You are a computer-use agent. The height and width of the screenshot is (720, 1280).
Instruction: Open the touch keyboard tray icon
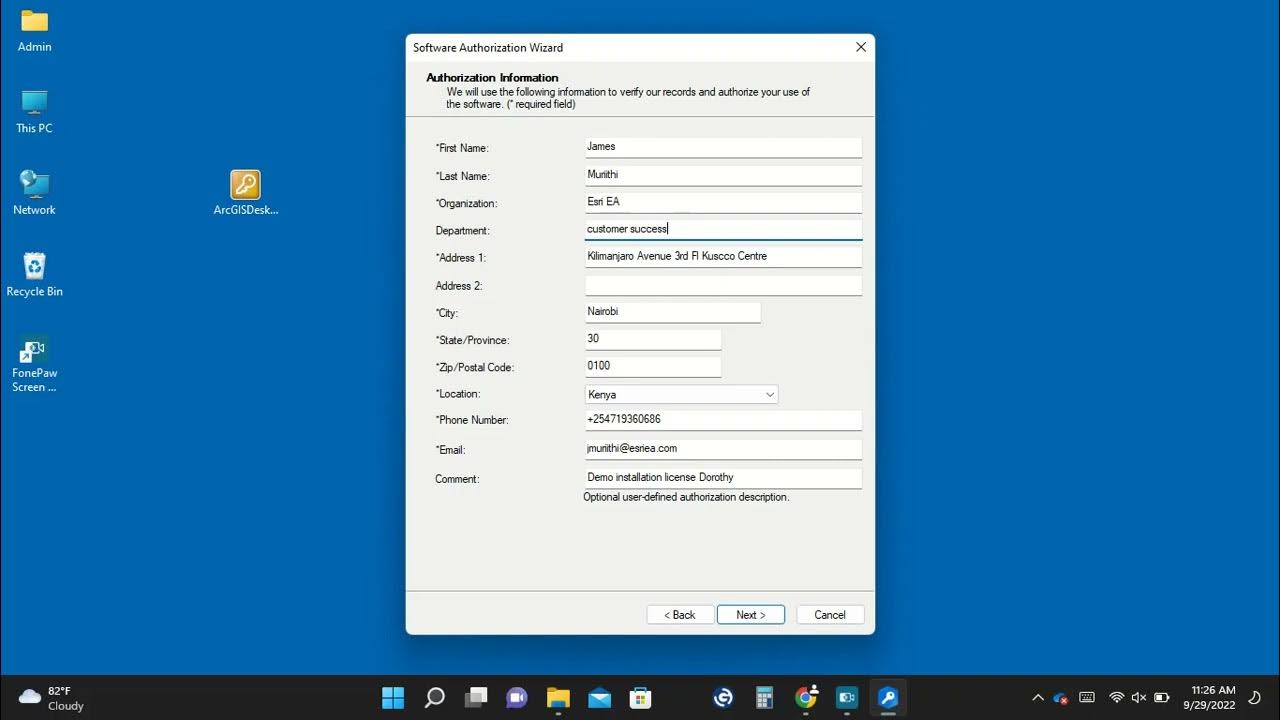(1088, 697)
